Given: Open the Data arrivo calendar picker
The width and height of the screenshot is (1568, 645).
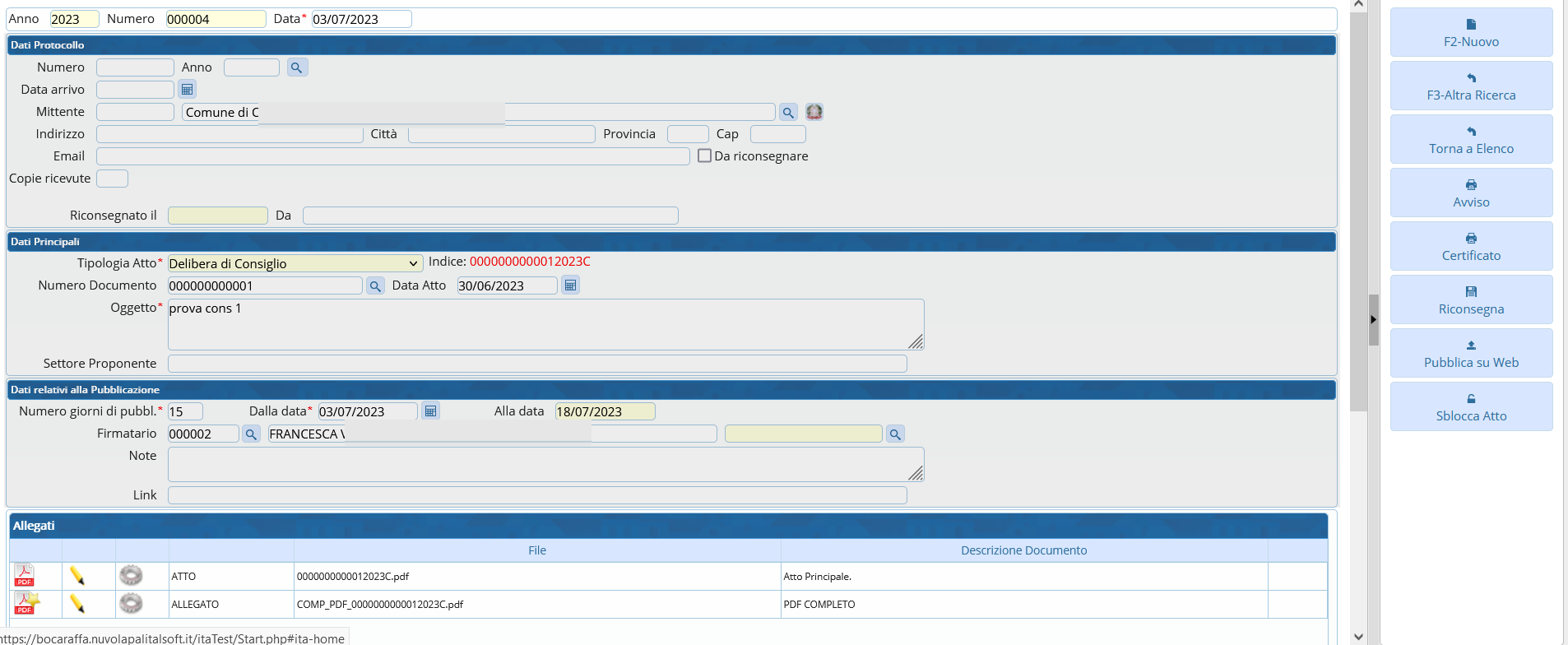Looking at the screenshot, I should click(x=188, y=90).
